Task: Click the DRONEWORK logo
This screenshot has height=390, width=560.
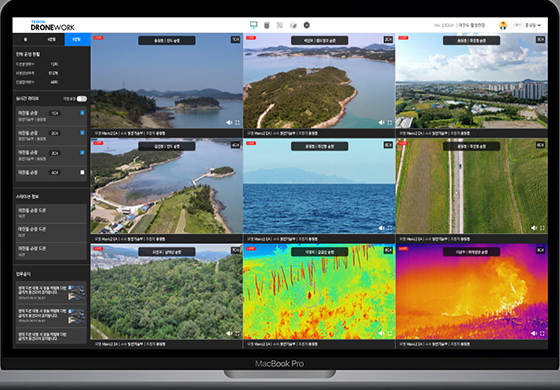Action: coord(52,26)
